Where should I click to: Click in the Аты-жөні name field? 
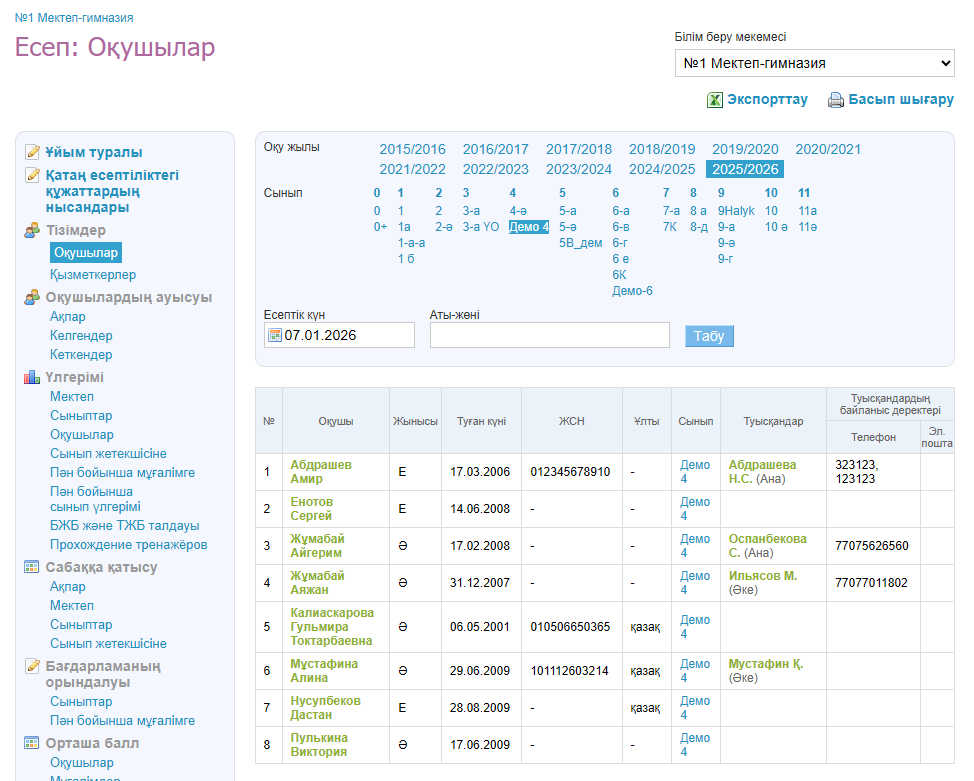[x=549, y=335]
